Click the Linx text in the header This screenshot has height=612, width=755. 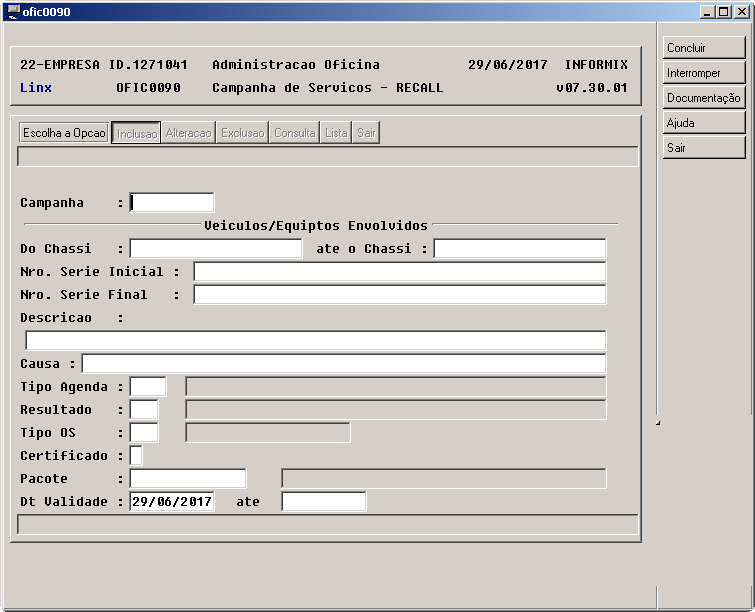[x=36, y=88]
